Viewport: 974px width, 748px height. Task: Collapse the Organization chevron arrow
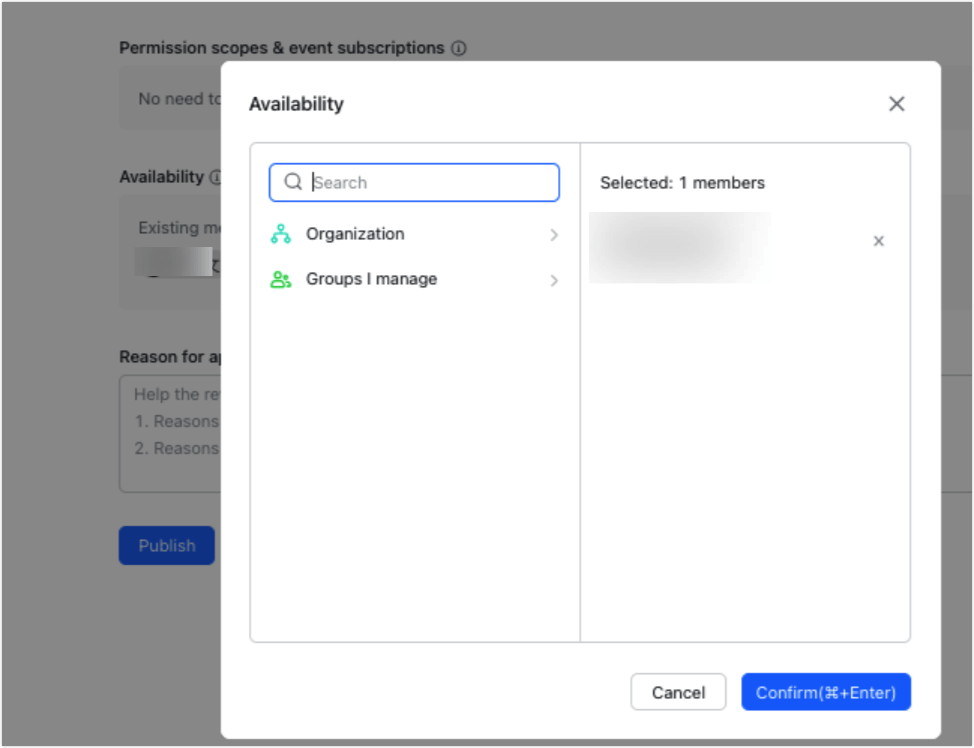click(554, 234)
